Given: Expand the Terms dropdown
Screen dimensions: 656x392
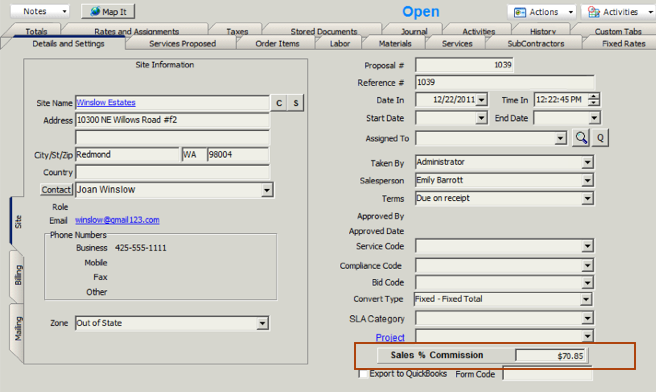Looking at the screenshot, I should click(x=587, y=198).
